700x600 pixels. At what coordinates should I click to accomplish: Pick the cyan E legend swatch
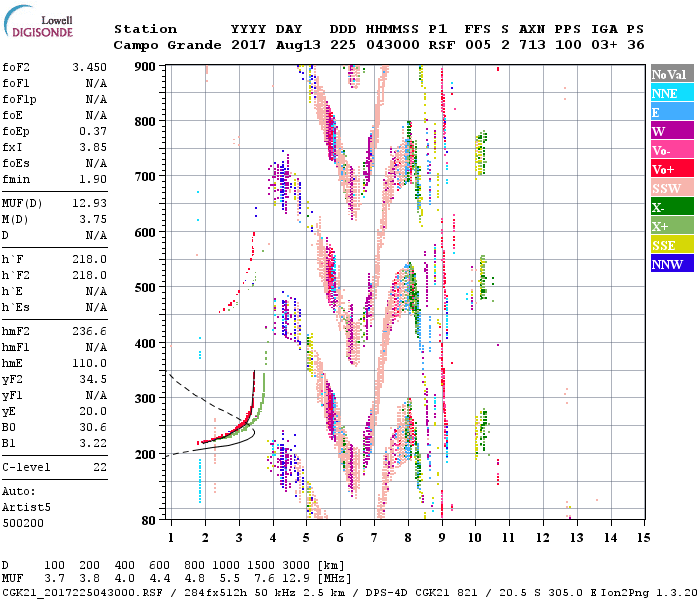670,113
